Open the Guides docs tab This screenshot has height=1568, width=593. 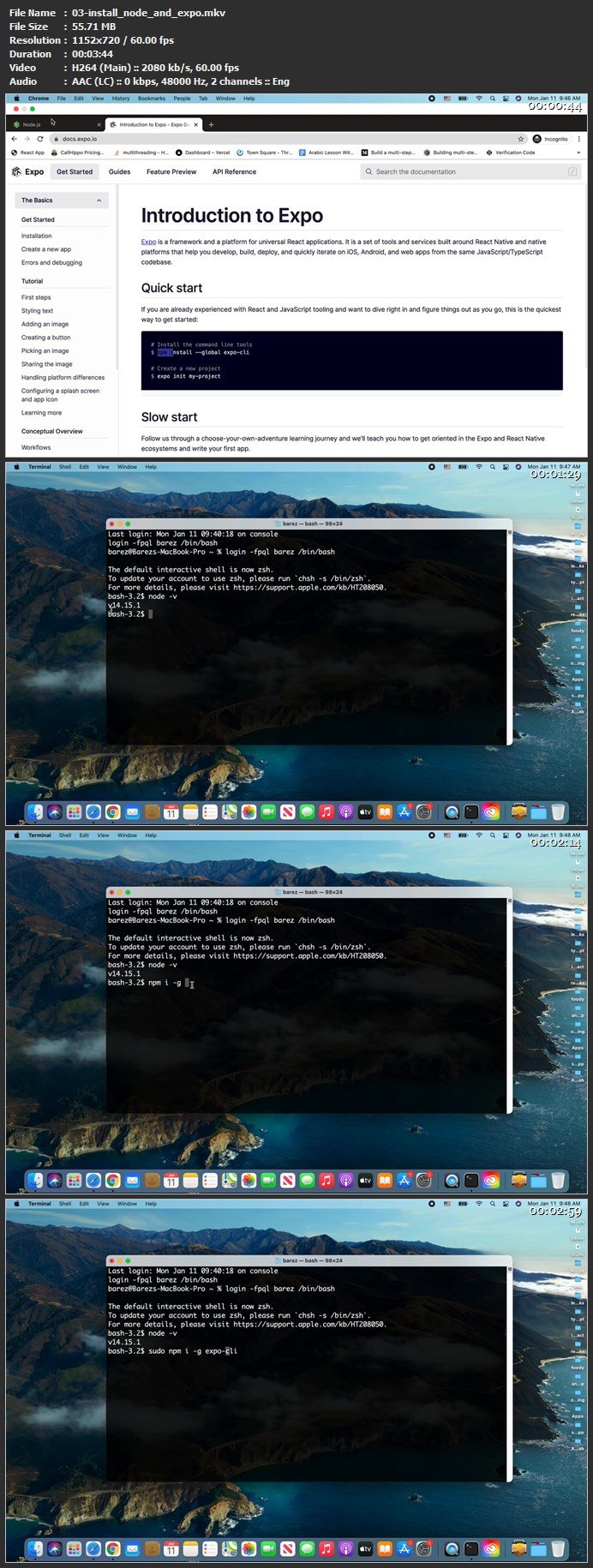120,171
